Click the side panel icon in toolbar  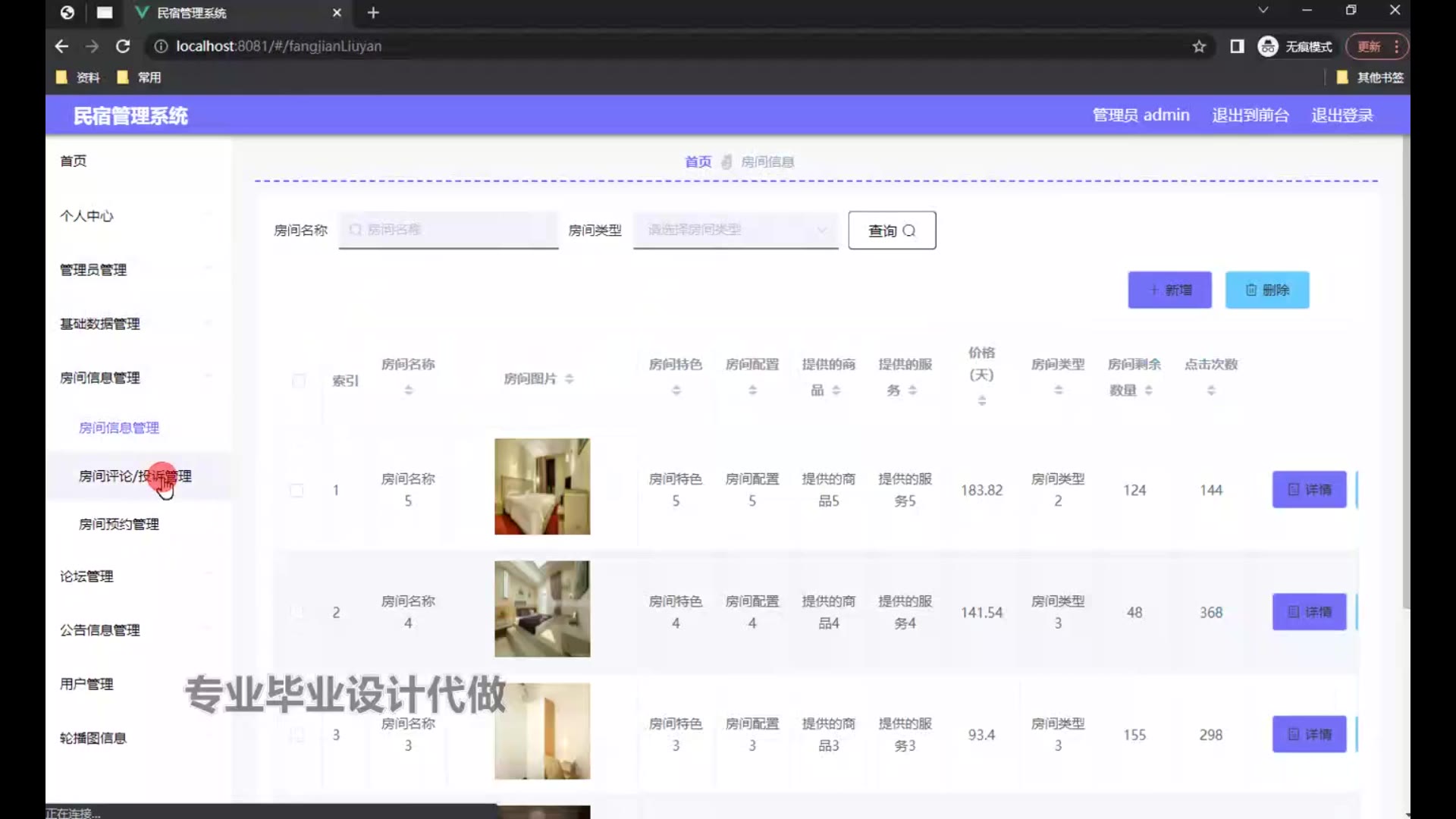pyautogui.click(x=1237, y=46)
